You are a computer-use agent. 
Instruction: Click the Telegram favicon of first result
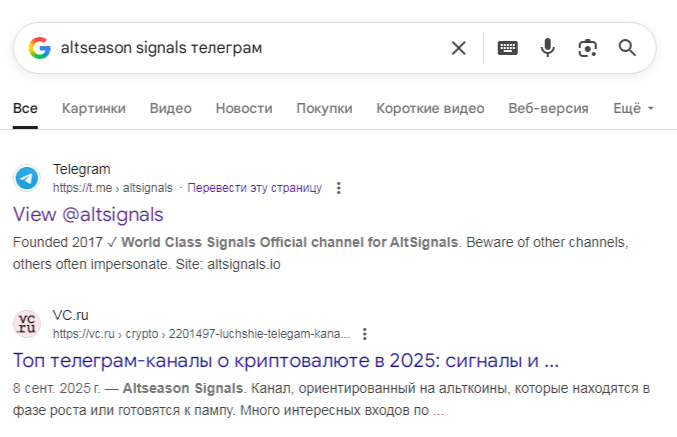coord(27,178)
